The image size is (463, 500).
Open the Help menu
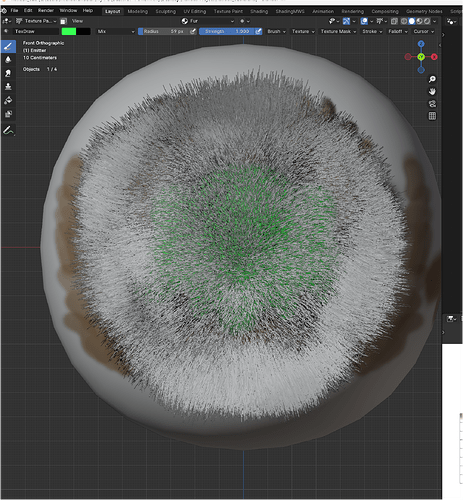88,11
